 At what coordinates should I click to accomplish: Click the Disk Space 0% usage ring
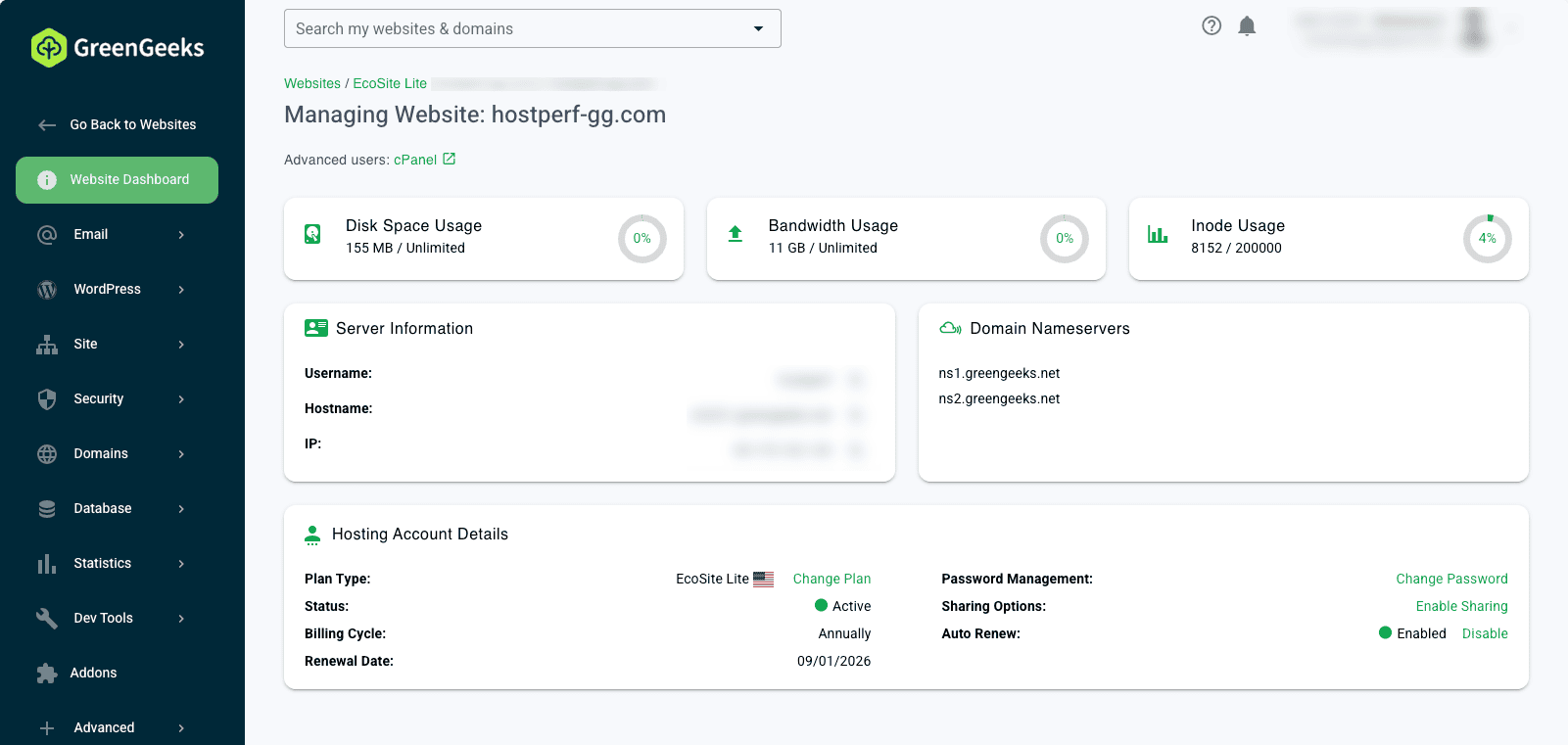click(642, 239)
